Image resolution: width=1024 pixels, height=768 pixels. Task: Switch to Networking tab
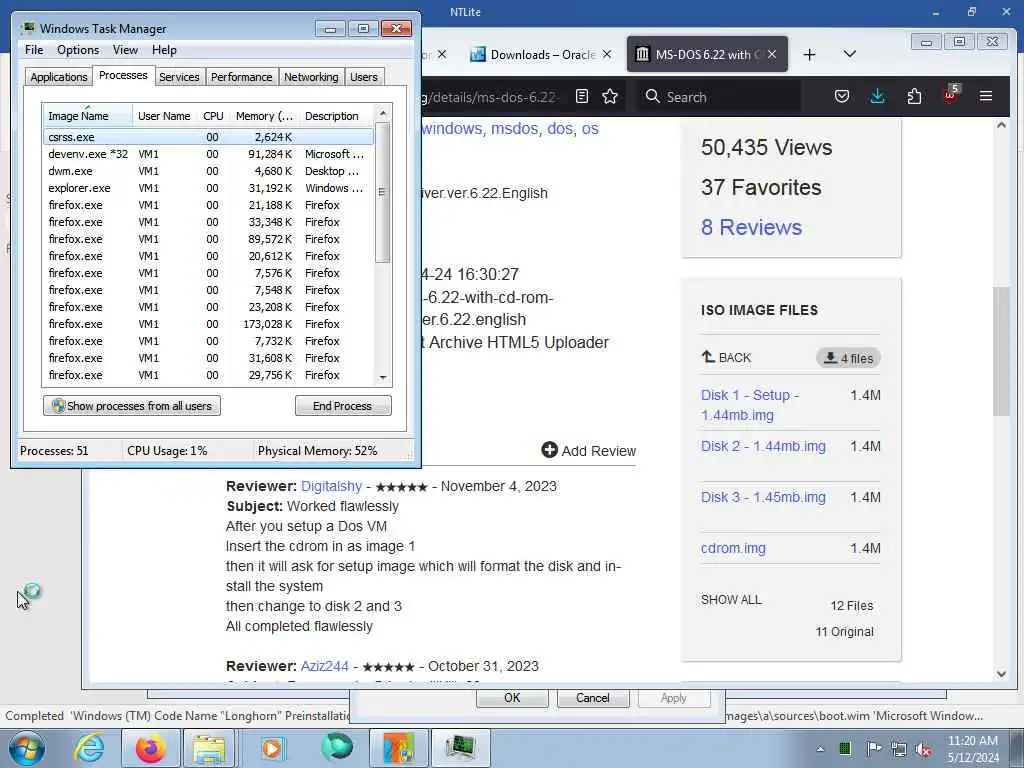tap(311, 77)
